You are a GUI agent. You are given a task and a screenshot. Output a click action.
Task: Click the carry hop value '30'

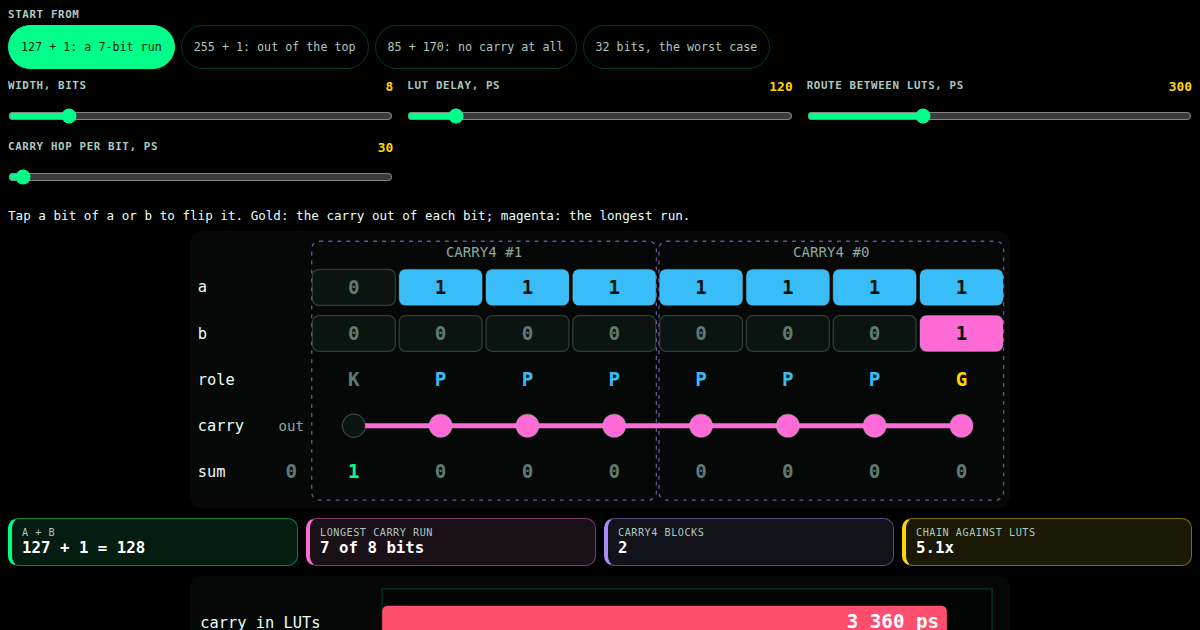pos(385,148)
